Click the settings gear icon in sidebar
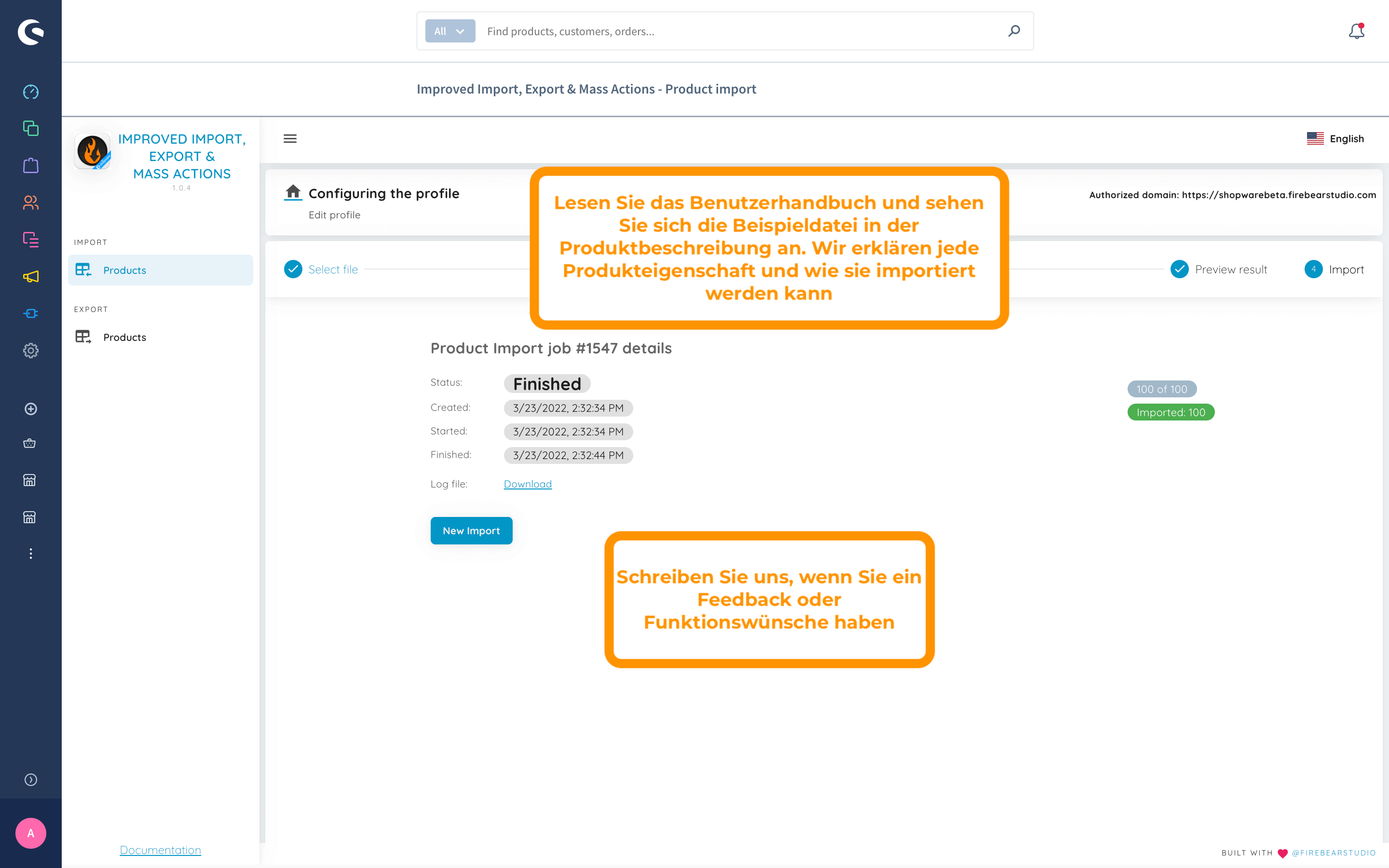Image resolution: width=1389 pixels, height=868 pixels. (30, 350)
